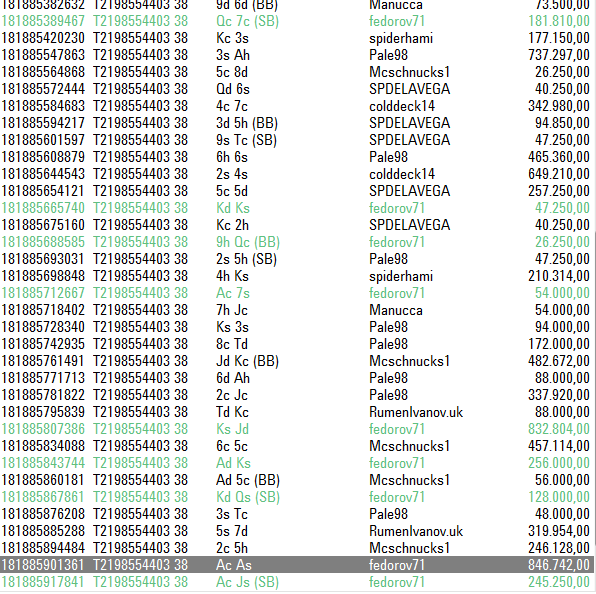Viewport: 596px width, 594px height.
Task: Select colddeck14 hand showing 4c 7c
Action: tap(296, 106)
